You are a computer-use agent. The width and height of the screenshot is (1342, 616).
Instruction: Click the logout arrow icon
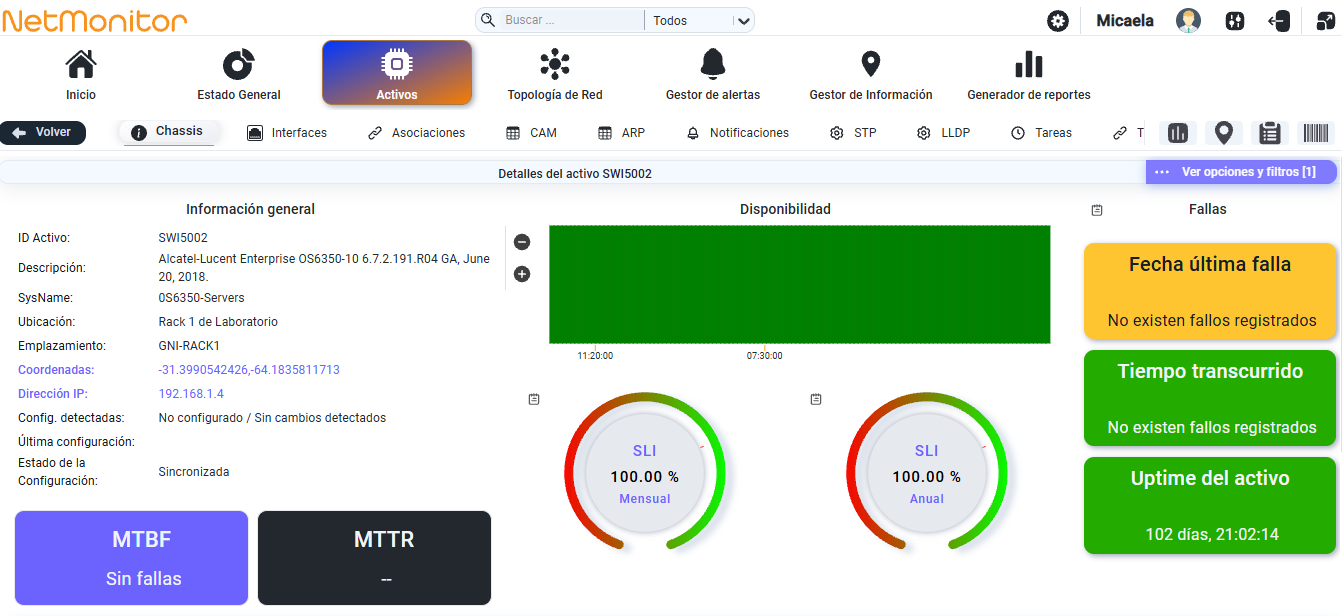(1279, 21)
